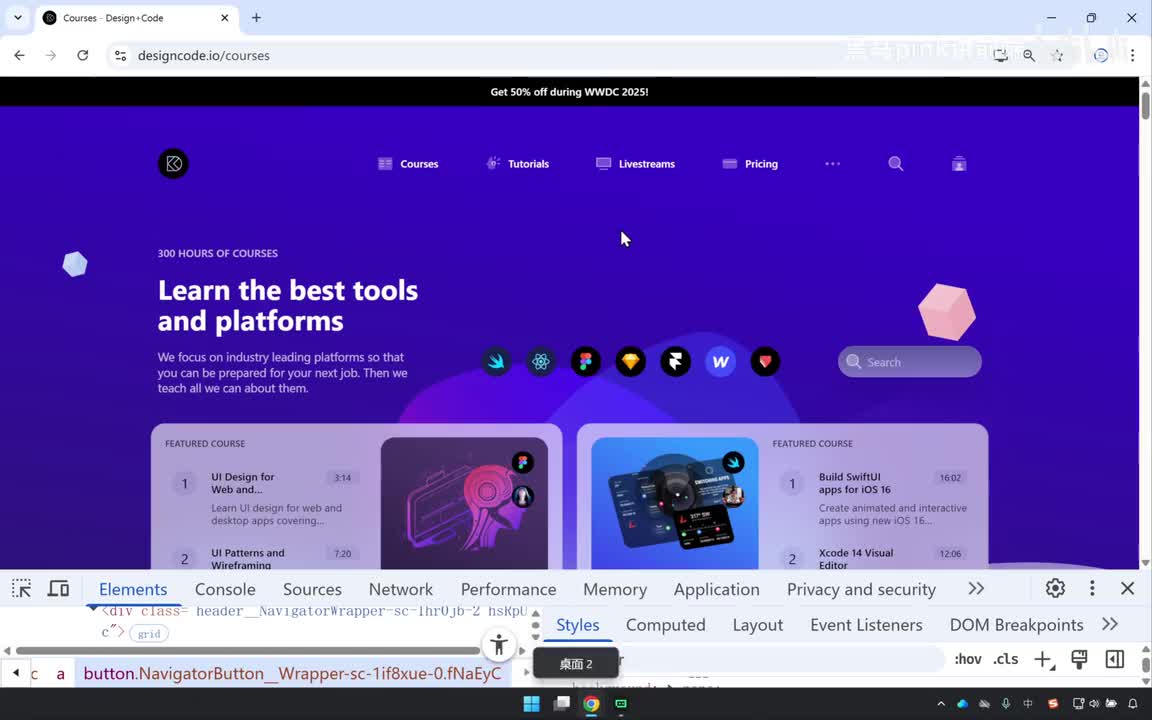This screenshot has width=1152, height=720.
Task: Toggle the device toolbar
Action: pyautogui.click(x=59, y=588)
